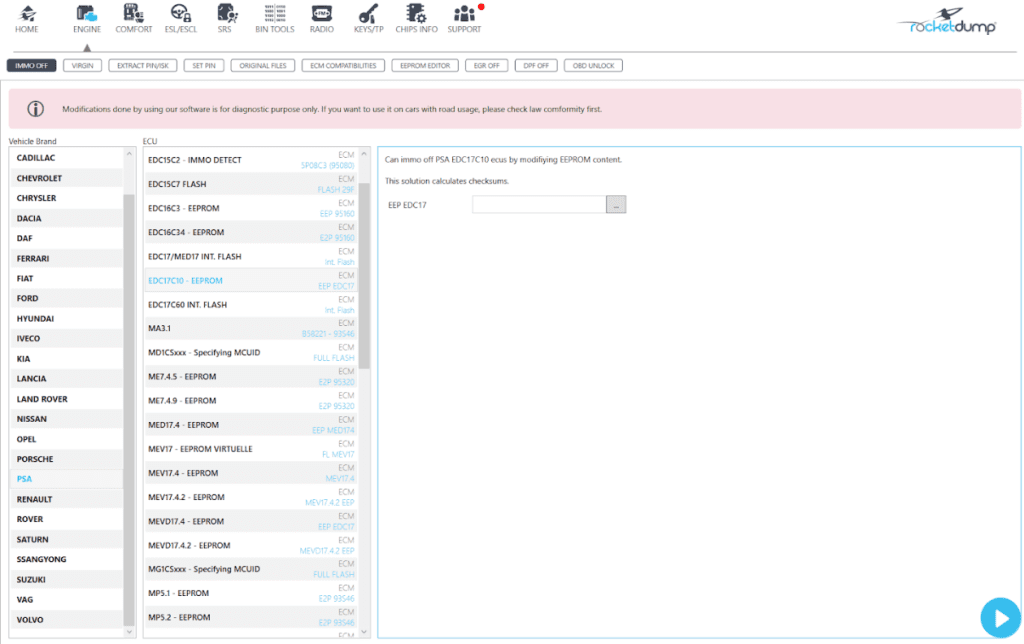Select the IMMO OFF tab

point(31,65)
